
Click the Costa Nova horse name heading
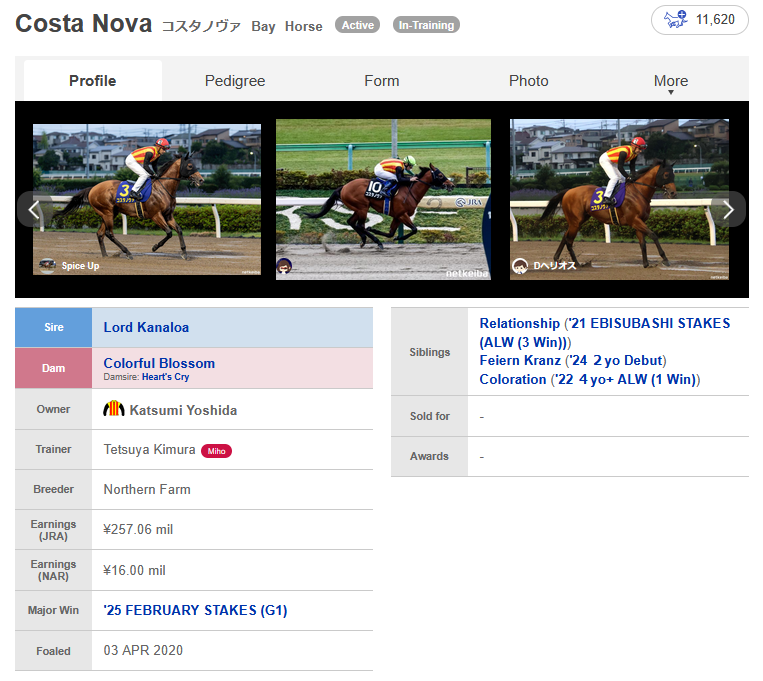coord(84,23)
